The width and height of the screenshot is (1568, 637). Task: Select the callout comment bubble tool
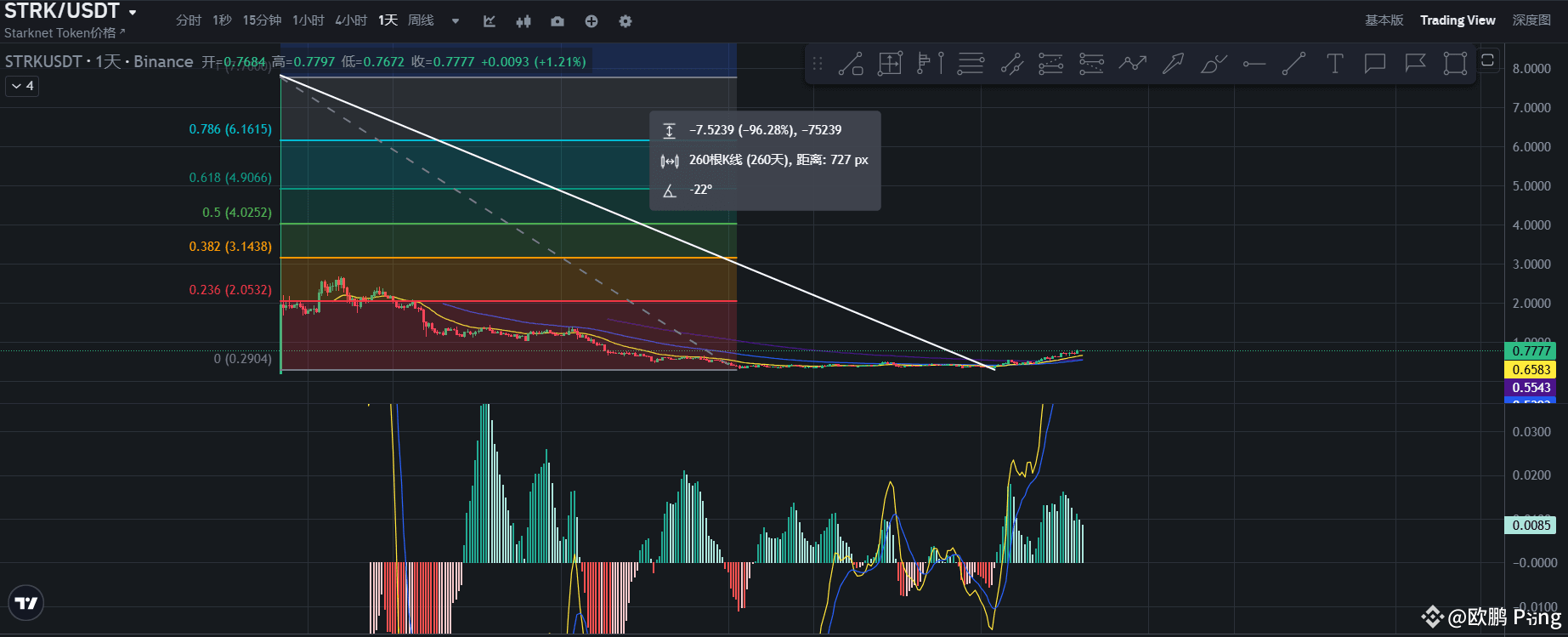coord(1374,64)
